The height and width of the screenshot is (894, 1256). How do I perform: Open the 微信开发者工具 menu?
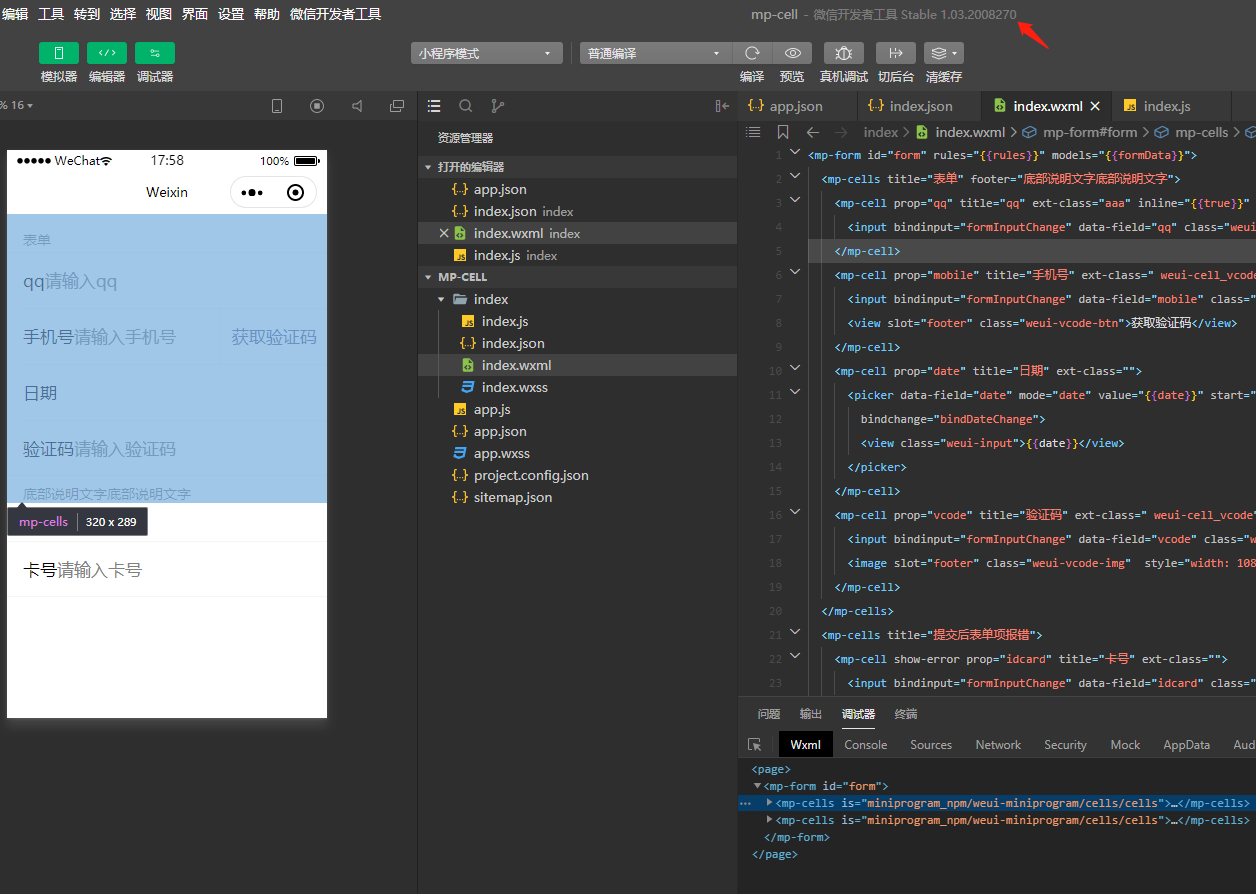click(335, 14)
